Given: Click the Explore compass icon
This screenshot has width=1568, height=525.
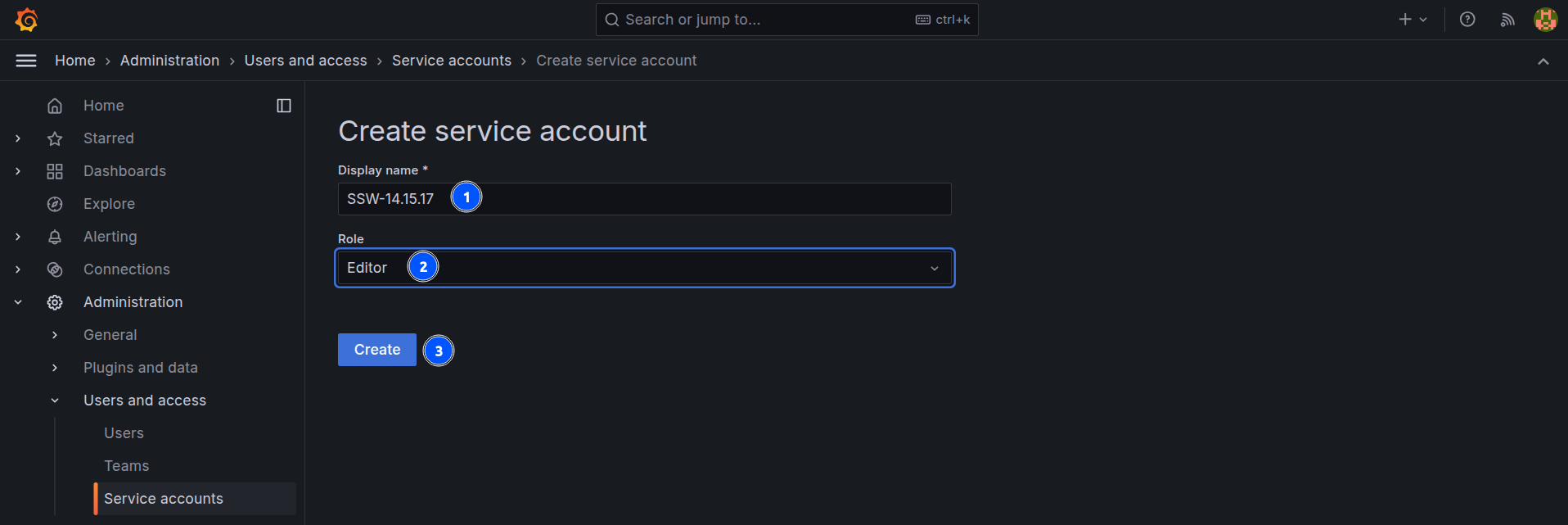Looking at the screenshot, I should [x=55, y=204].
